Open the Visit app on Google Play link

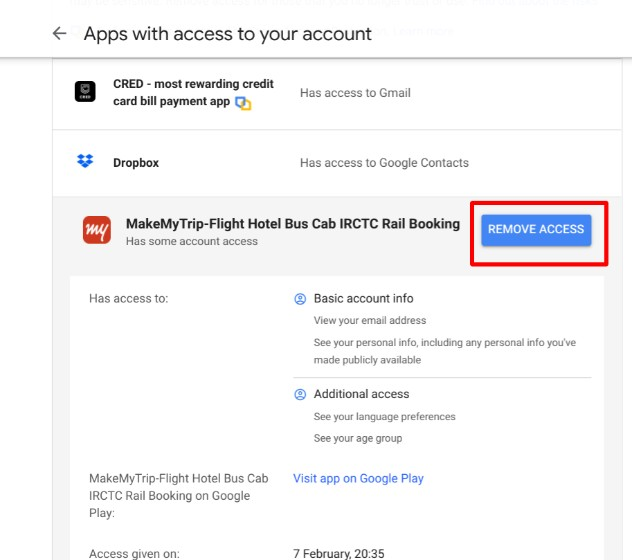[x=358, y=478]
